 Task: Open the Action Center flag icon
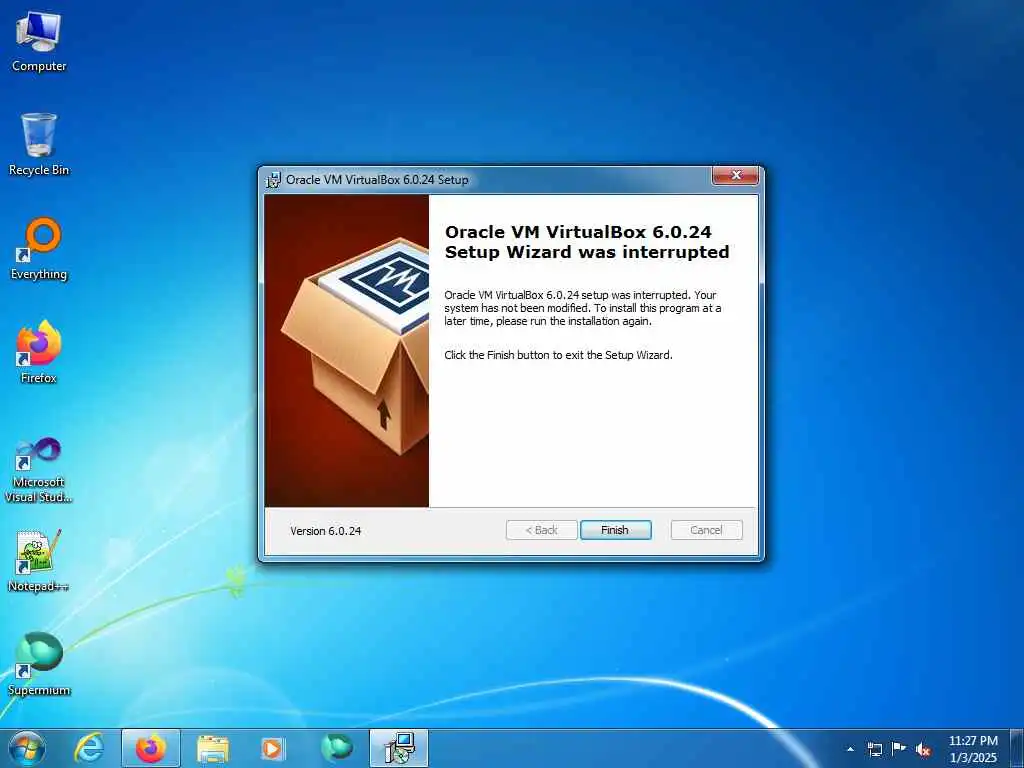(x=899, y=749)
